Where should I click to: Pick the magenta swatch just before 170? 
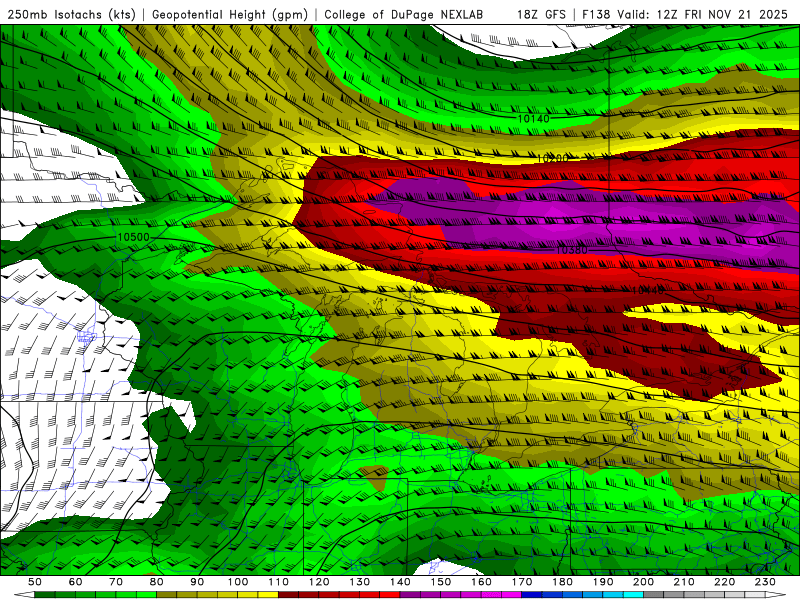(x=511, y=595)
